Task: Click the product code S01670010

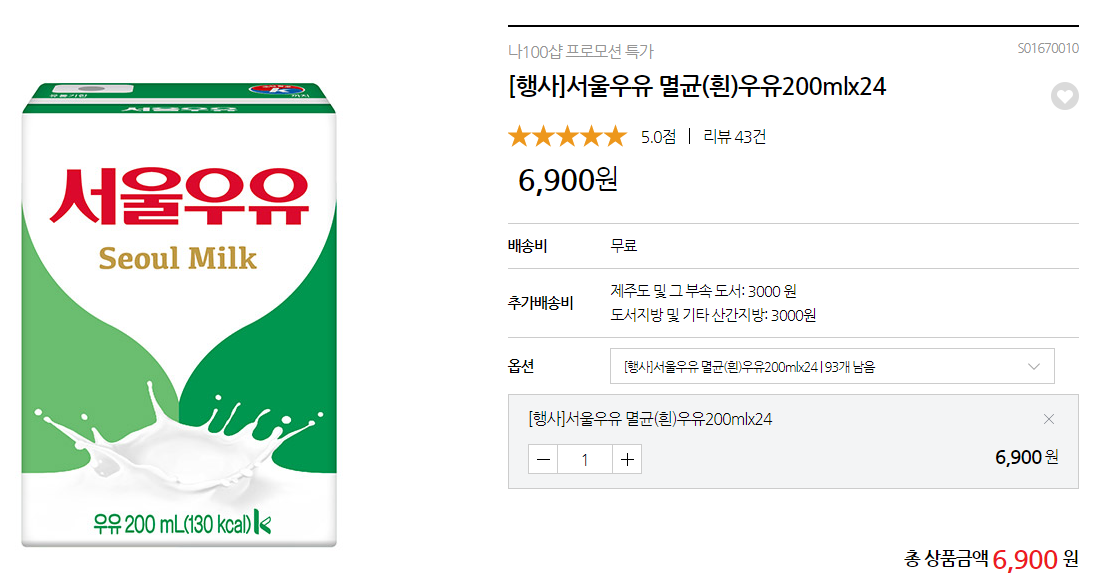Action: [x=1047, y=48]
